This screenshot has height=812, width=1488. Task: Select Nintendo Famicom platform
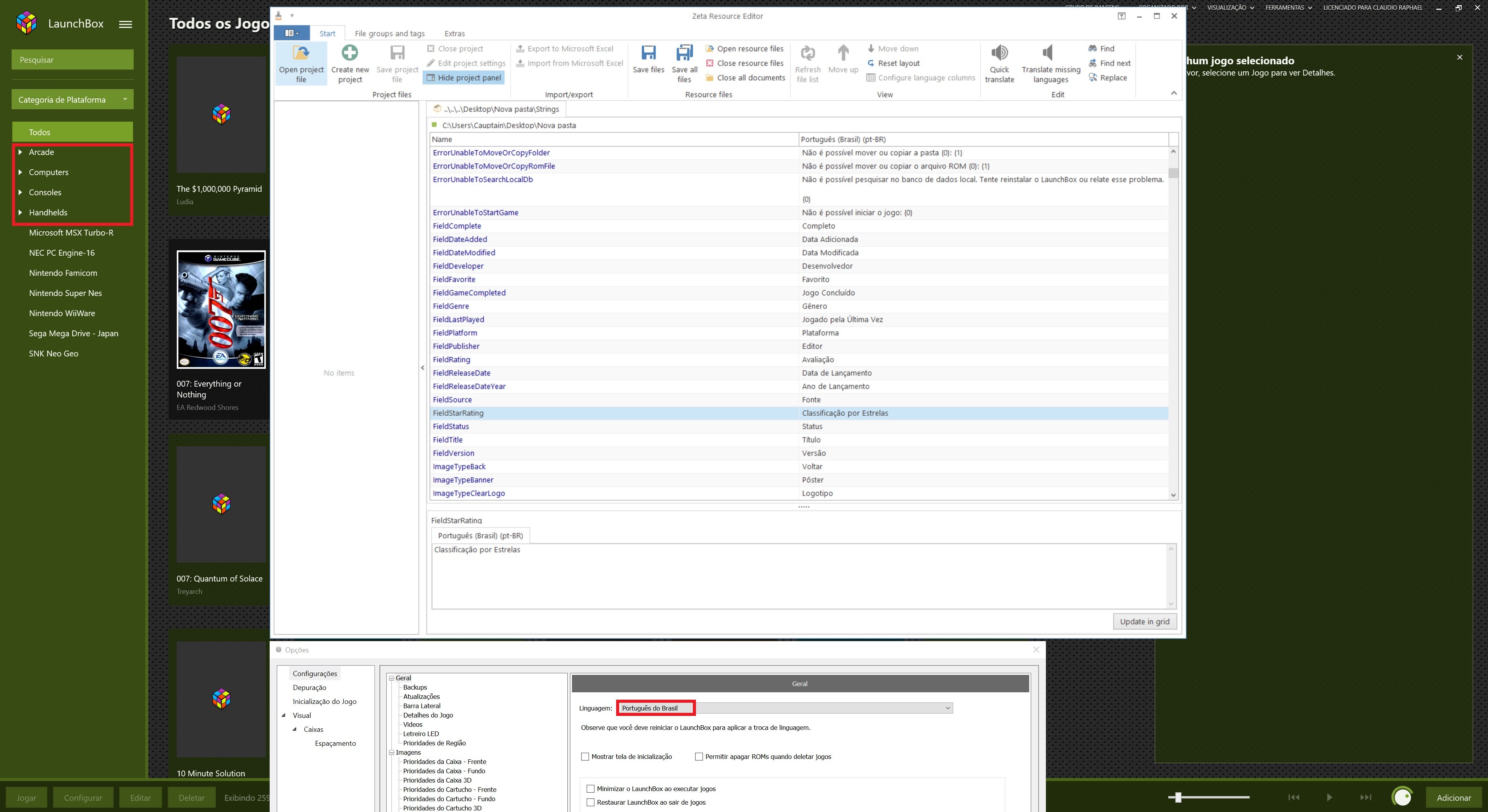[x=63, y=273]
